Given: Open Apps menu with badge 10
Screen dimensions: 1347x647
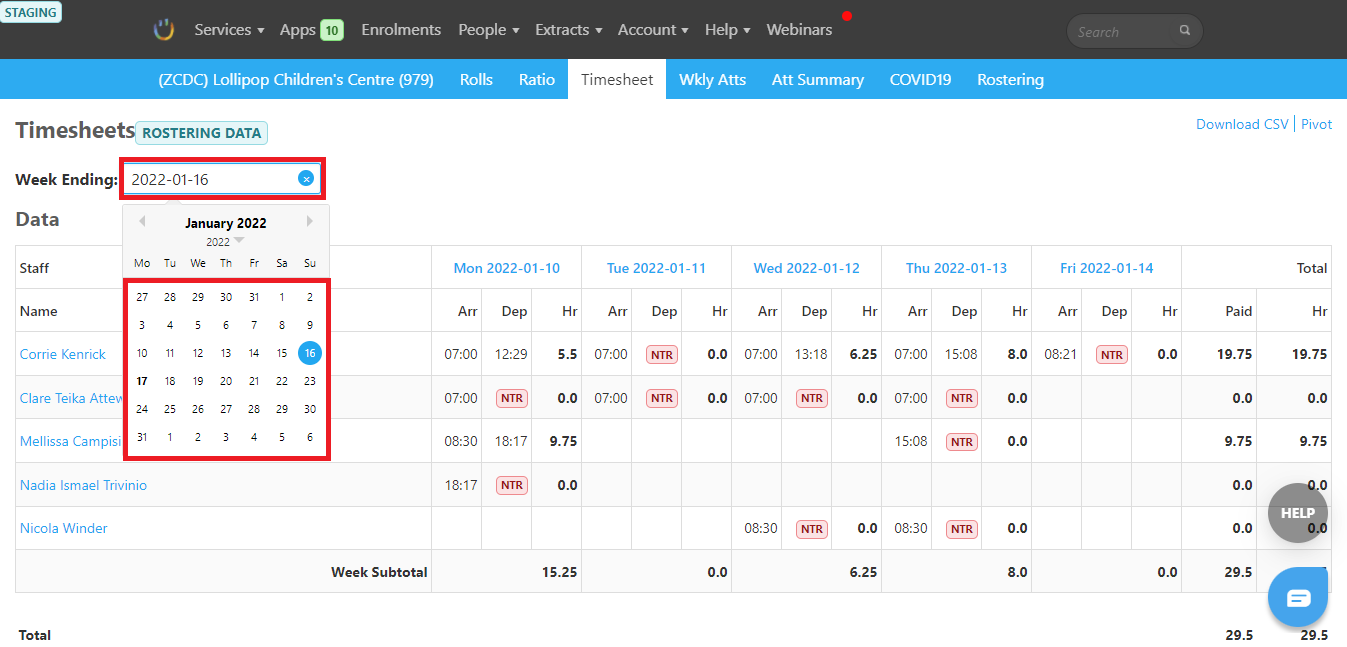Looking at the screenshot, I should click(311, 30).
